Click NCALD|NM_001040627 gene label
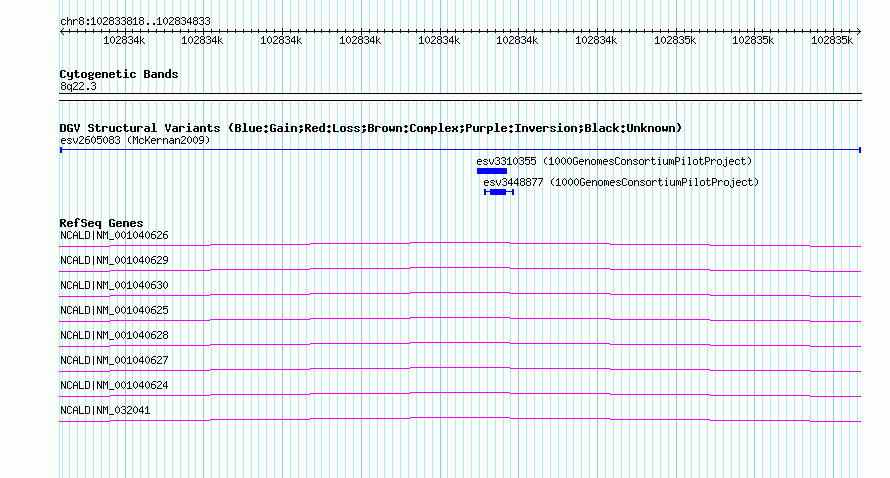Image resolution: width=890 pixels, height=478 pixels. (x=114, y=360)
